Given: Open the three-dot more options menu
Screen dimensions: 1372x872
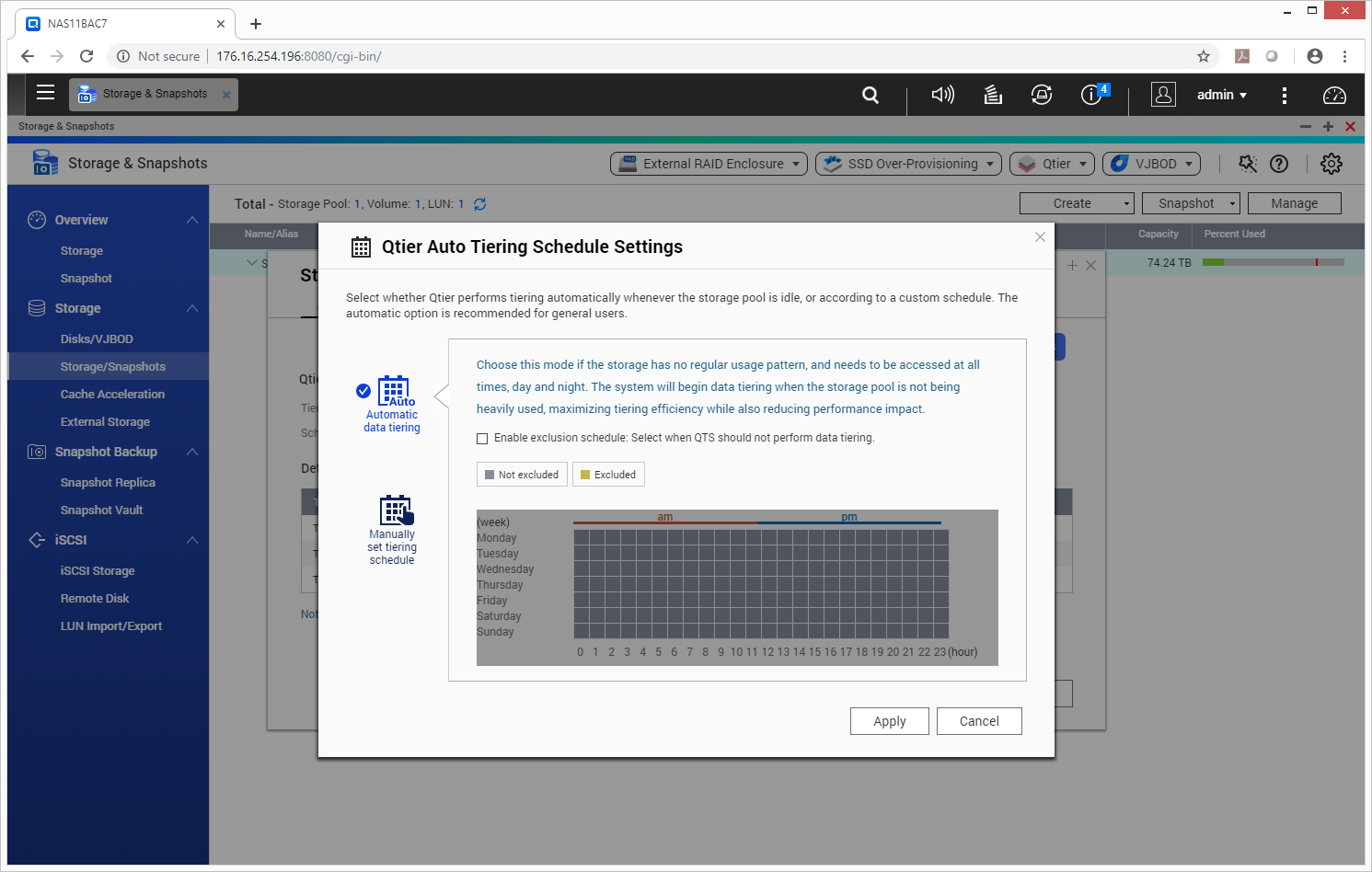Looking at the screenshot, I should 1285,95.
